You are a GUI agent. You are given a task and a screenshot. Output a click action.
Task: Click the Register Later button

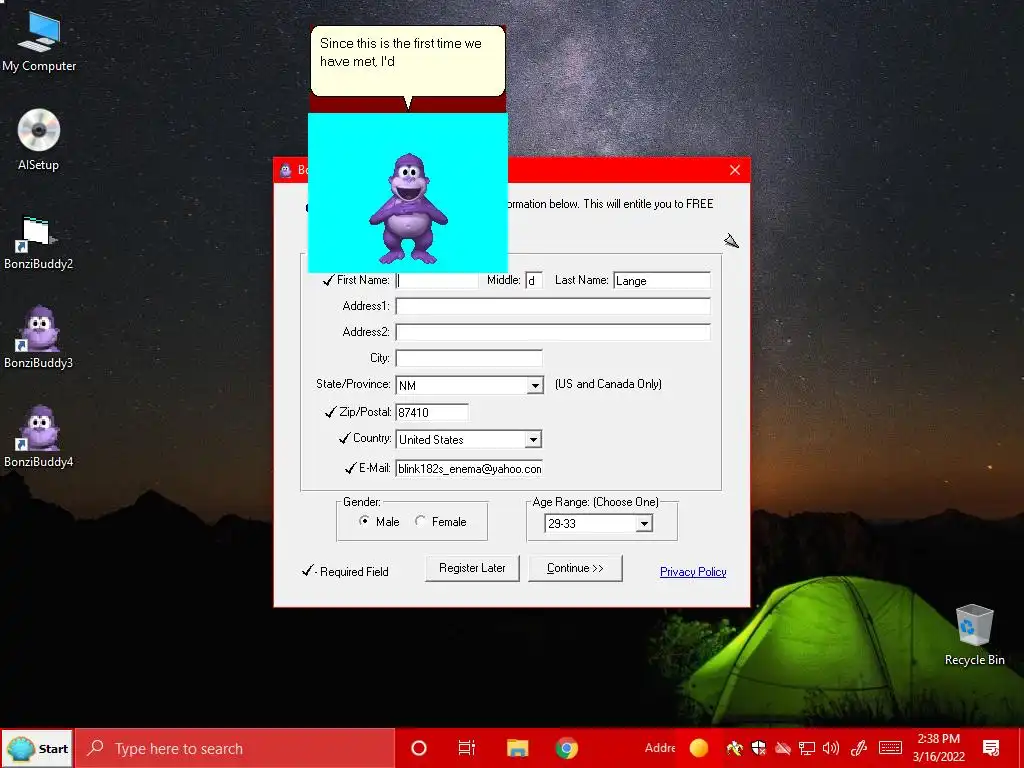coord(472,568)
